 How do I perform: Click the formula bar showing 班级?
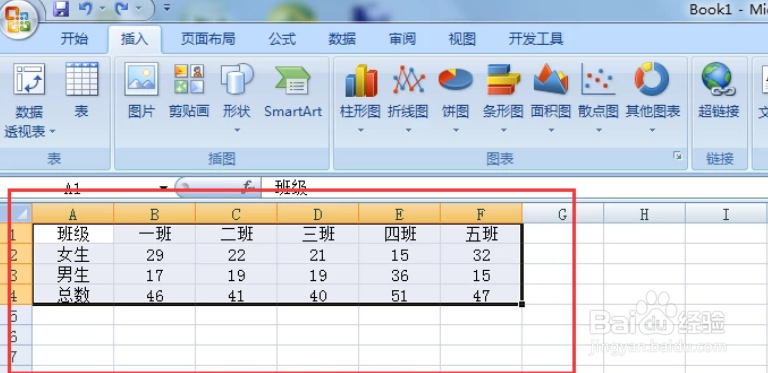(514, 187)
